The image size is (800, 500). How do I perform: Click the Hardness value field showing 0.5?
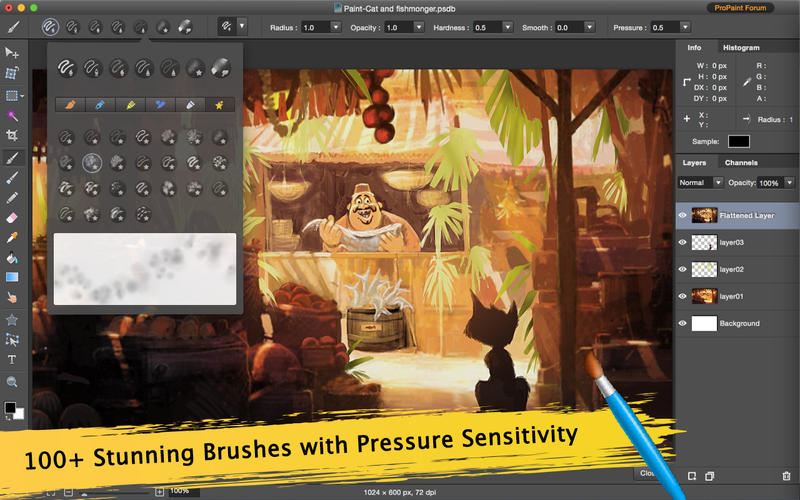487,27
